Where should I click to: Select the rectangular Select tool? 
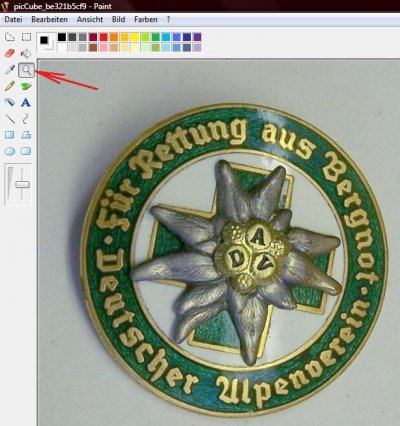pos(26,37)
